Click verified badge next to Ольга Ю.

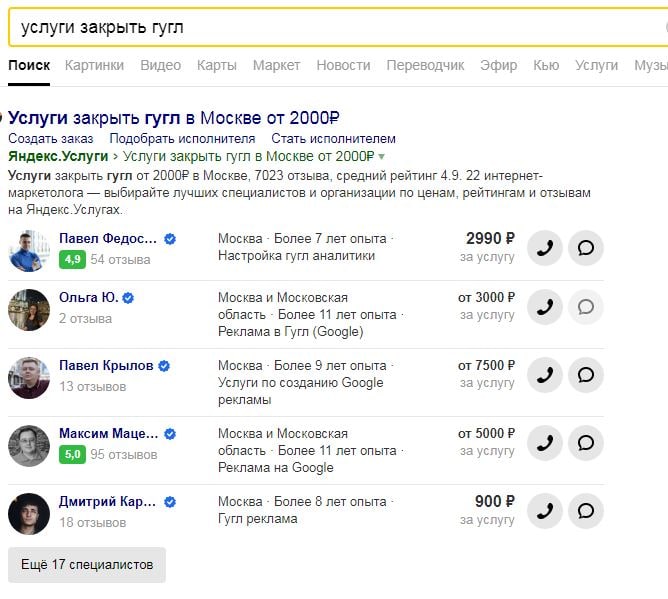(x=128, y=298)
